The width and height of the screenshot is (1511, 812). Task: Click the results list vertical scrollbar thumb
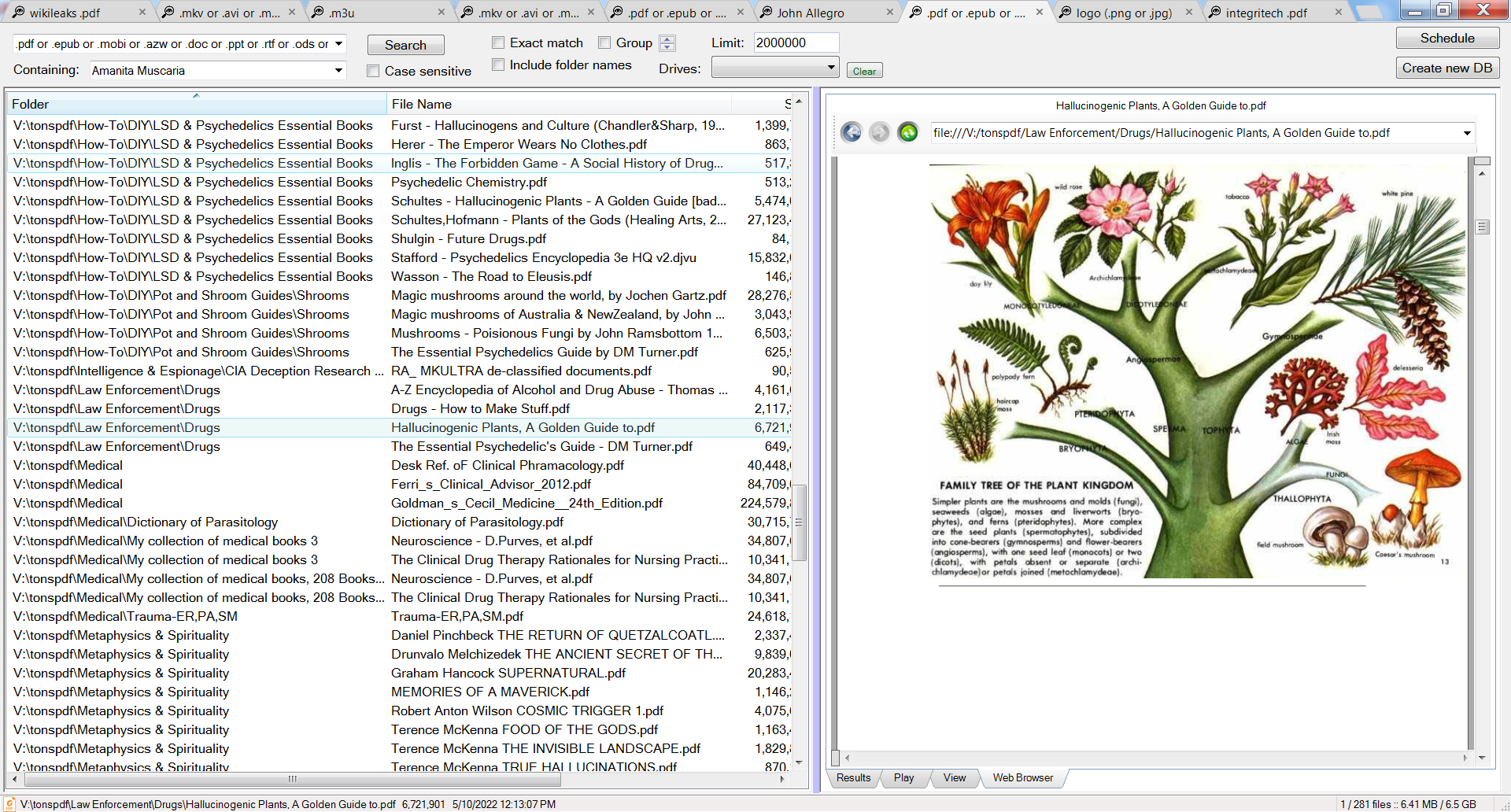point(799,522)
